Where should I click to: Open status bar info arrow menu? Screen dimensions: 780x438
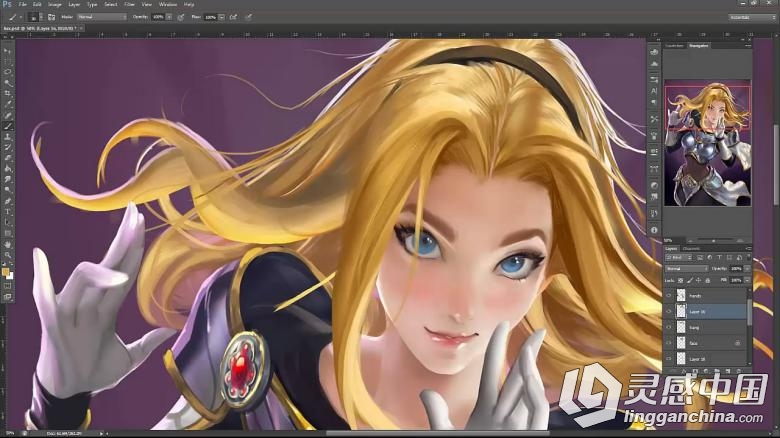click(x=101, y=434)
